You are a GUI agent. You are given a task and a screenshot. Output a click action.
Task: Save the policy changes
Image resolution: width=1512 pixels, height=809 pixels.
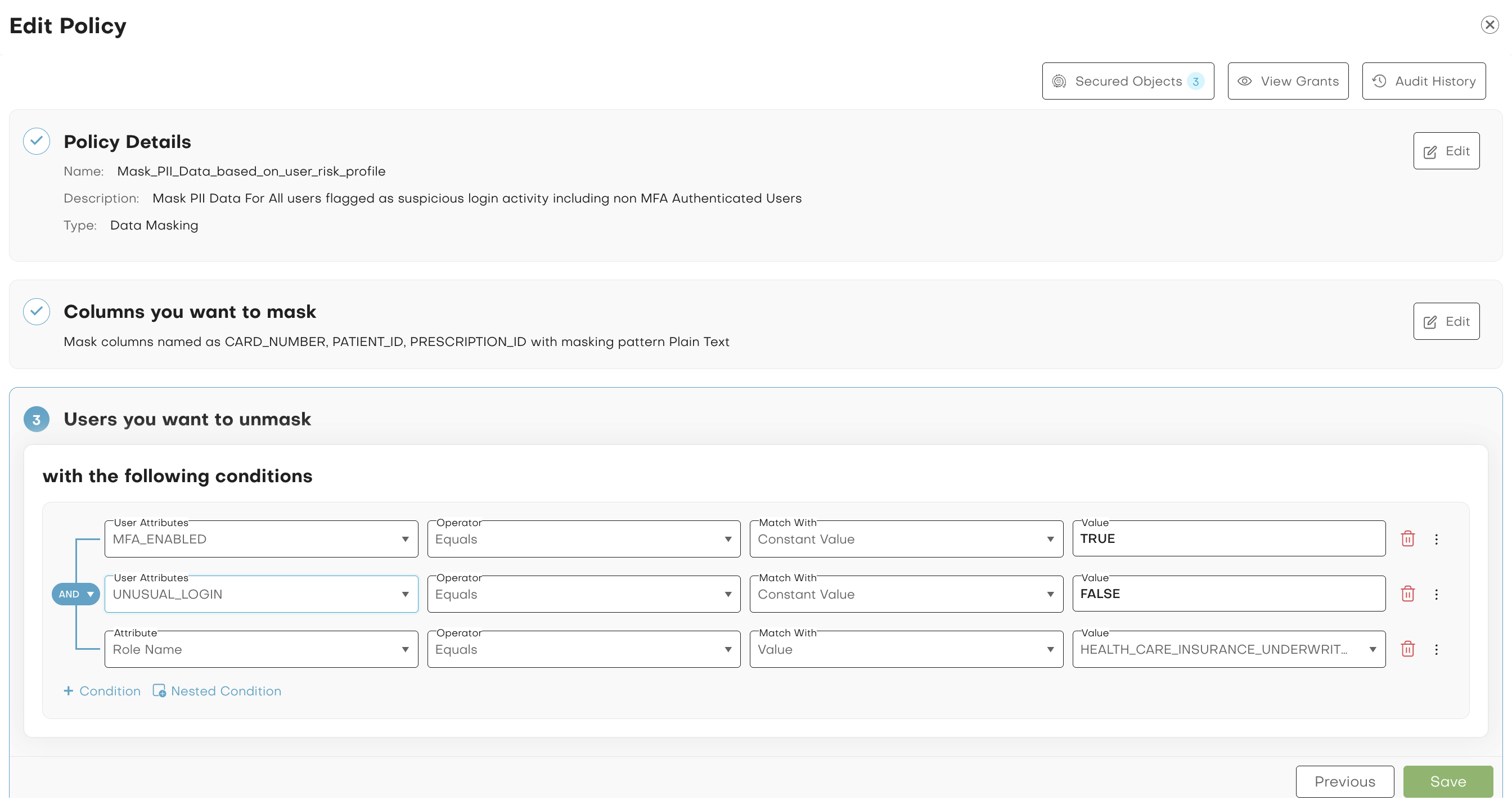[x=1447, y=781]
